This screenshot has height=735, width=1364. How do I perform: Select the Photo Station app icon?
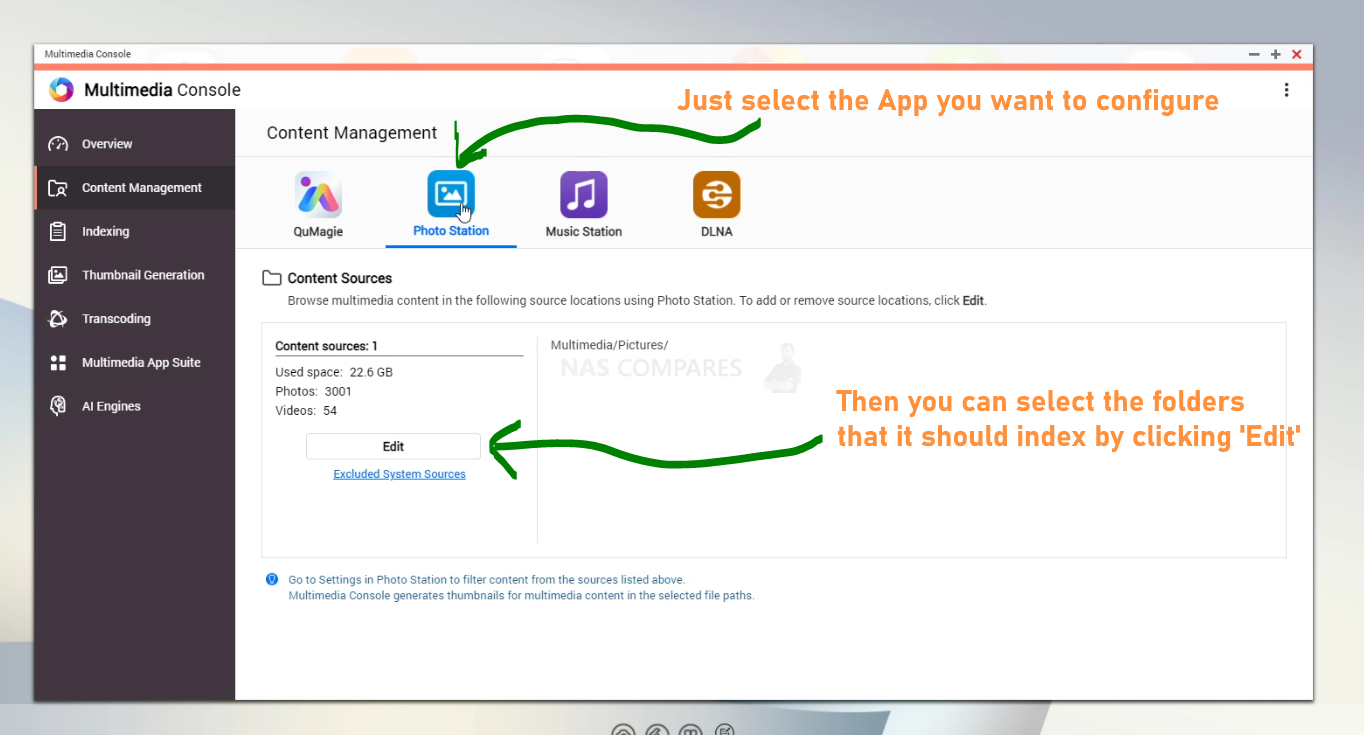pos(451,194)
